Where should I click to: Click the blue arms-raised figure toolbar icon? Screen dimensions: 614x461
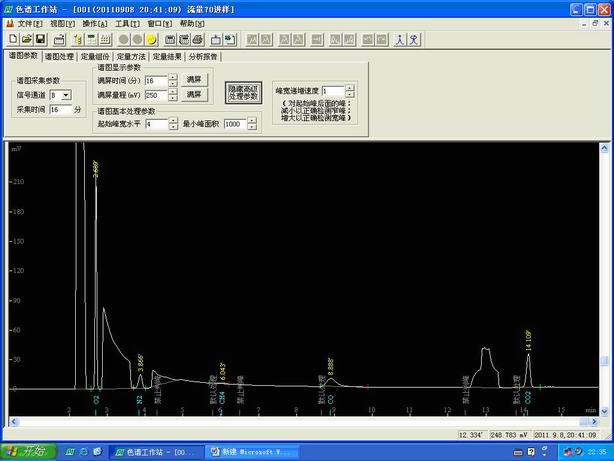414,40
